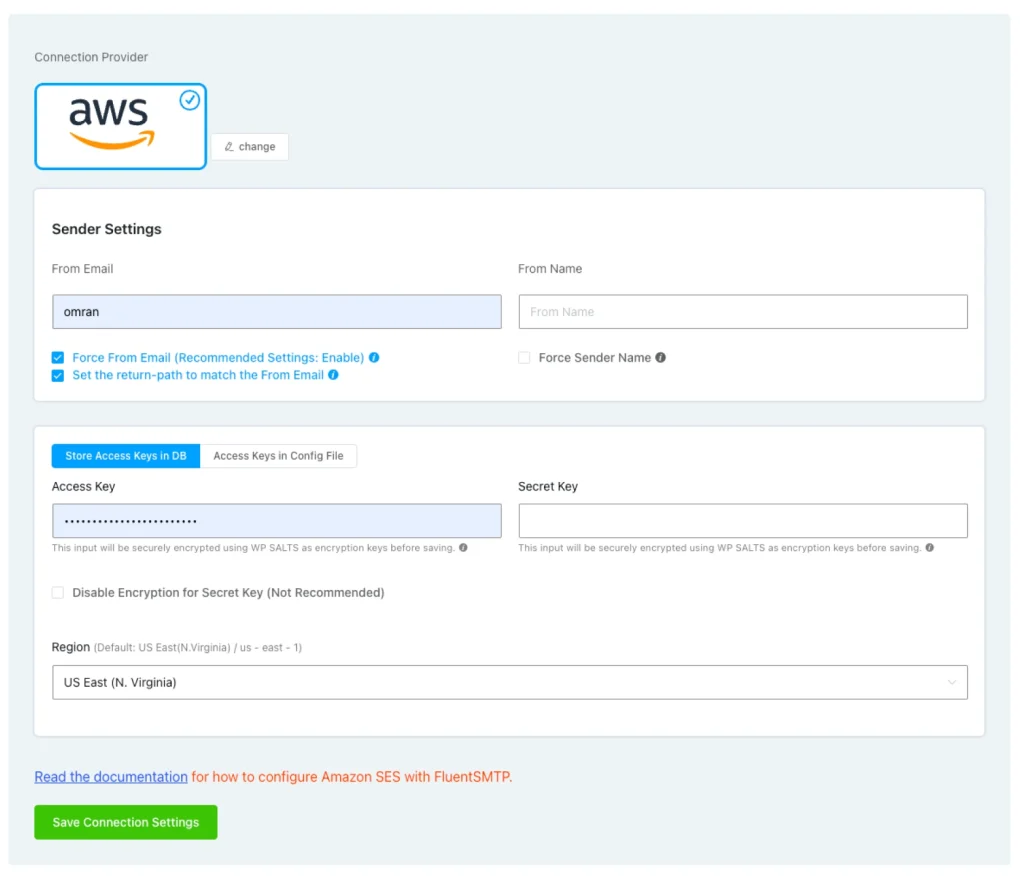Image resolution: width=1024 pixels, height=881 pixels.
Task: Open info icon under Secret Key note
Action: point(929,547)
